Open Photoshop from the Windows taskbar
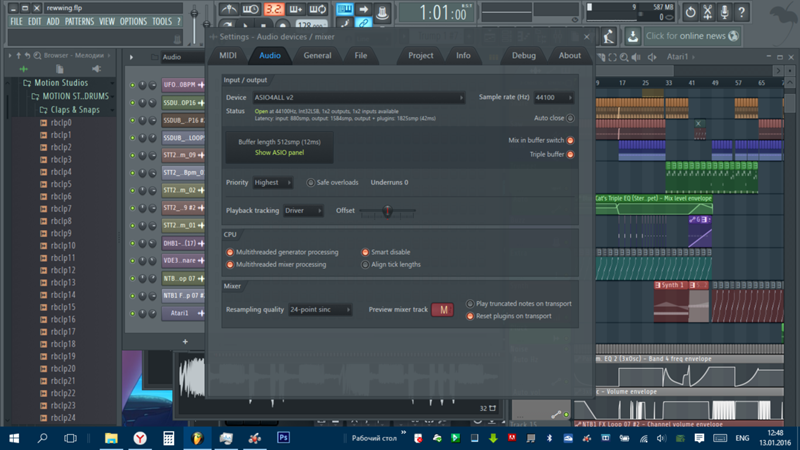Viewport: 800px width, 450px height. point(283,438)
